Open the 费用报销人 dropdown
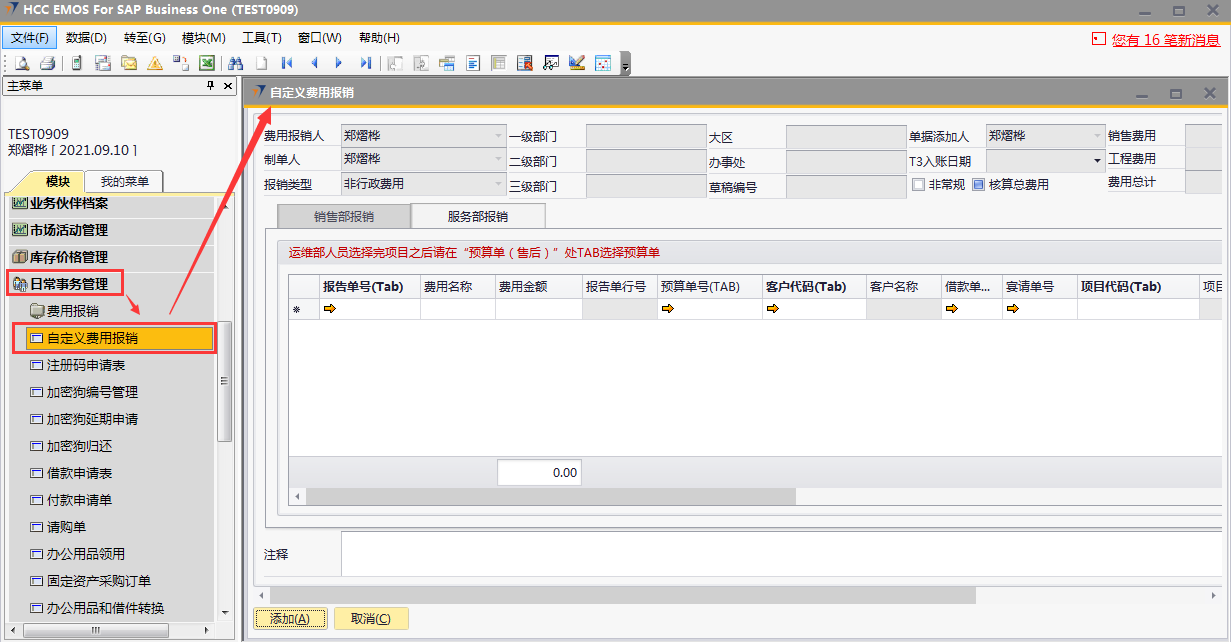Screen dimensions: 1231x642 point(497,136)
